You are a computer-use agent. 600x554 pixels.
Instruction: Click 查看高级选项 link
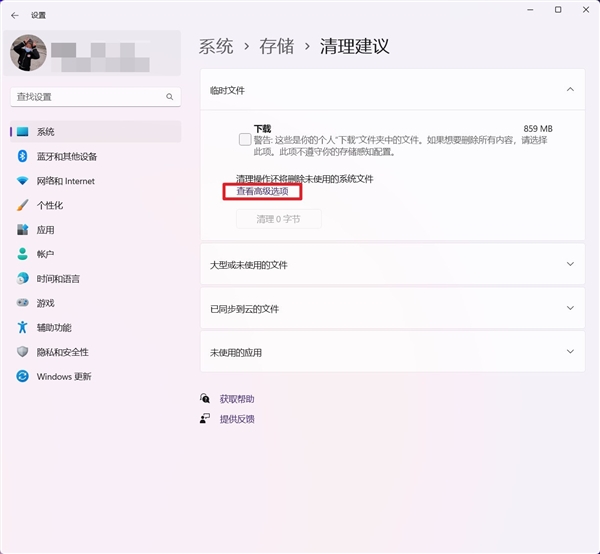262,191
